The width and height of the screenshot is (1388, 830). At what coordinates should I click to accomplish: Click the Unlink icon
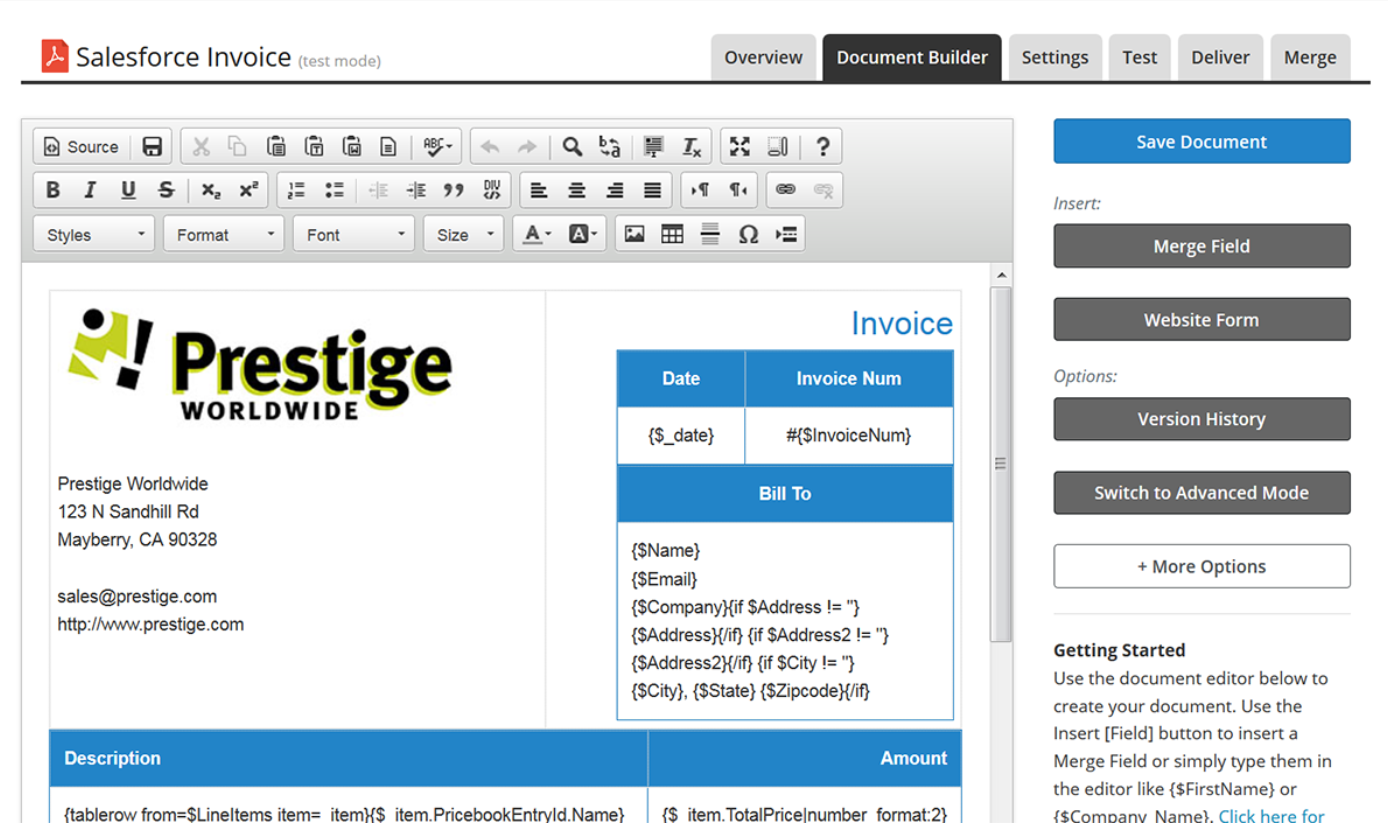[x=823, y=190]
